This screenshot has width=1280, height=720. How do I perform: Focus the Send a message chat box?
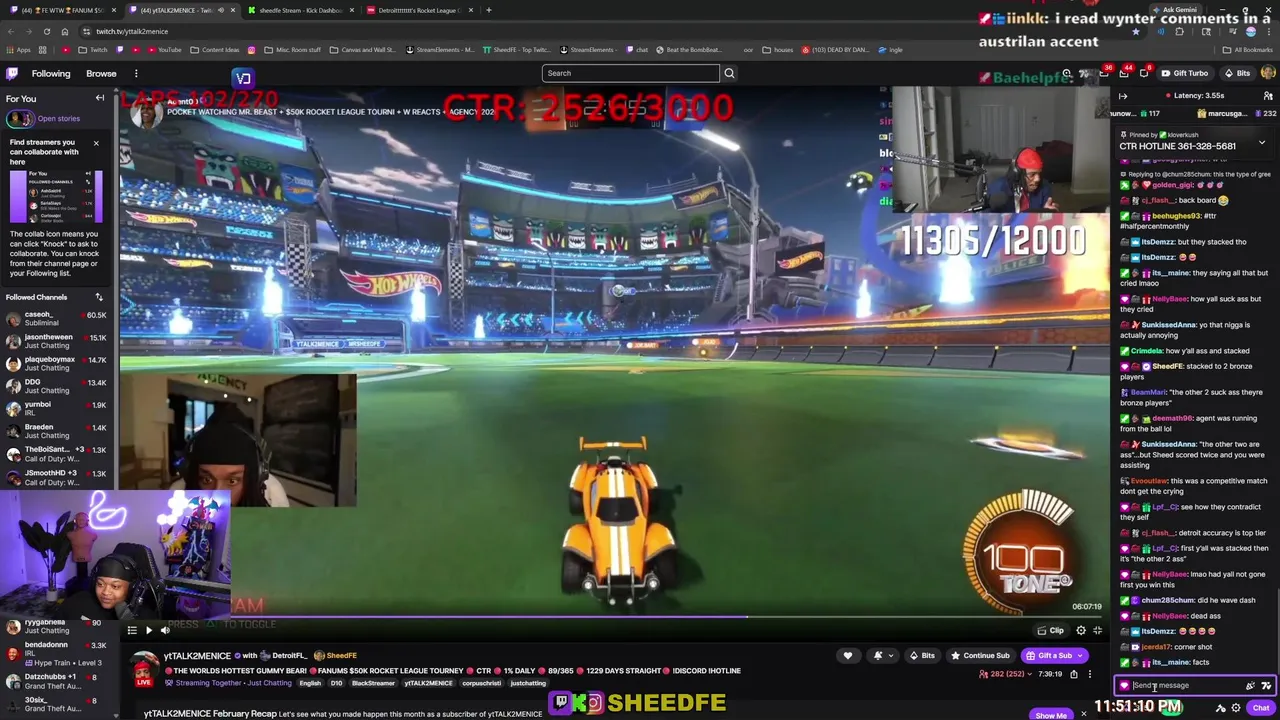coord(1196,686)
